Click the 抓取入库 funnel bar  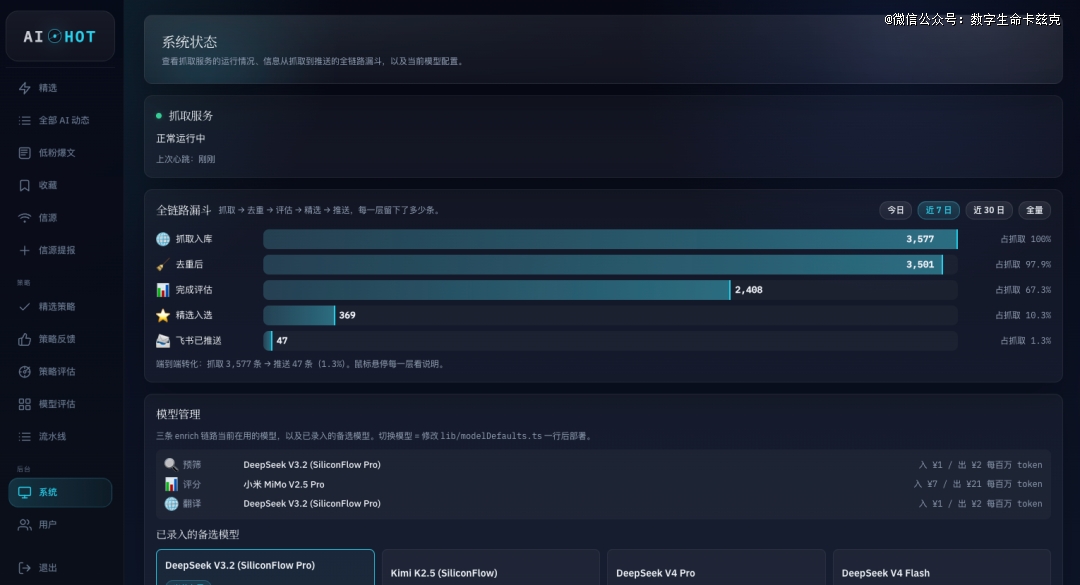[610, 239]
